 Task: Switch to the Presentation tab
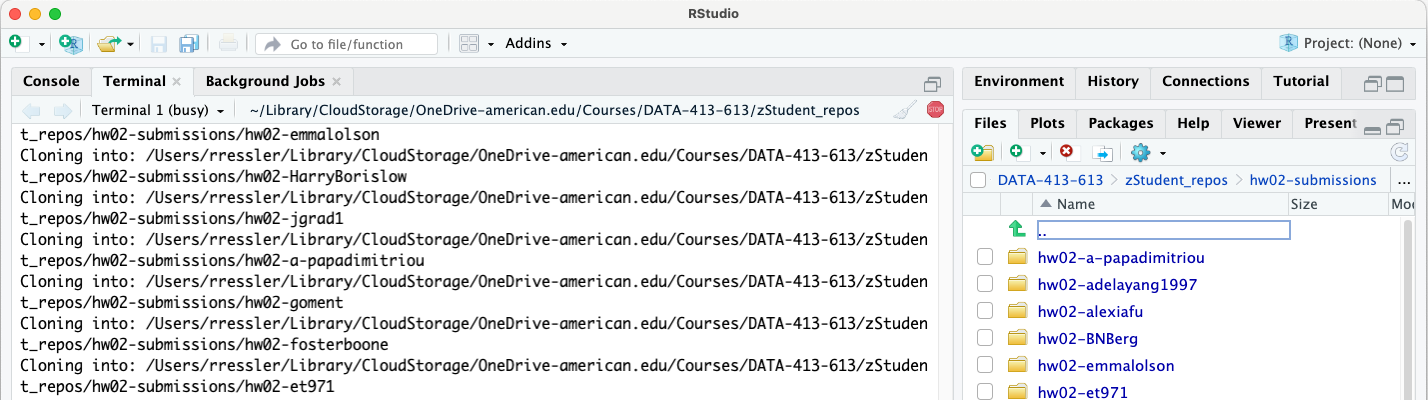[x=1330, y=123]
